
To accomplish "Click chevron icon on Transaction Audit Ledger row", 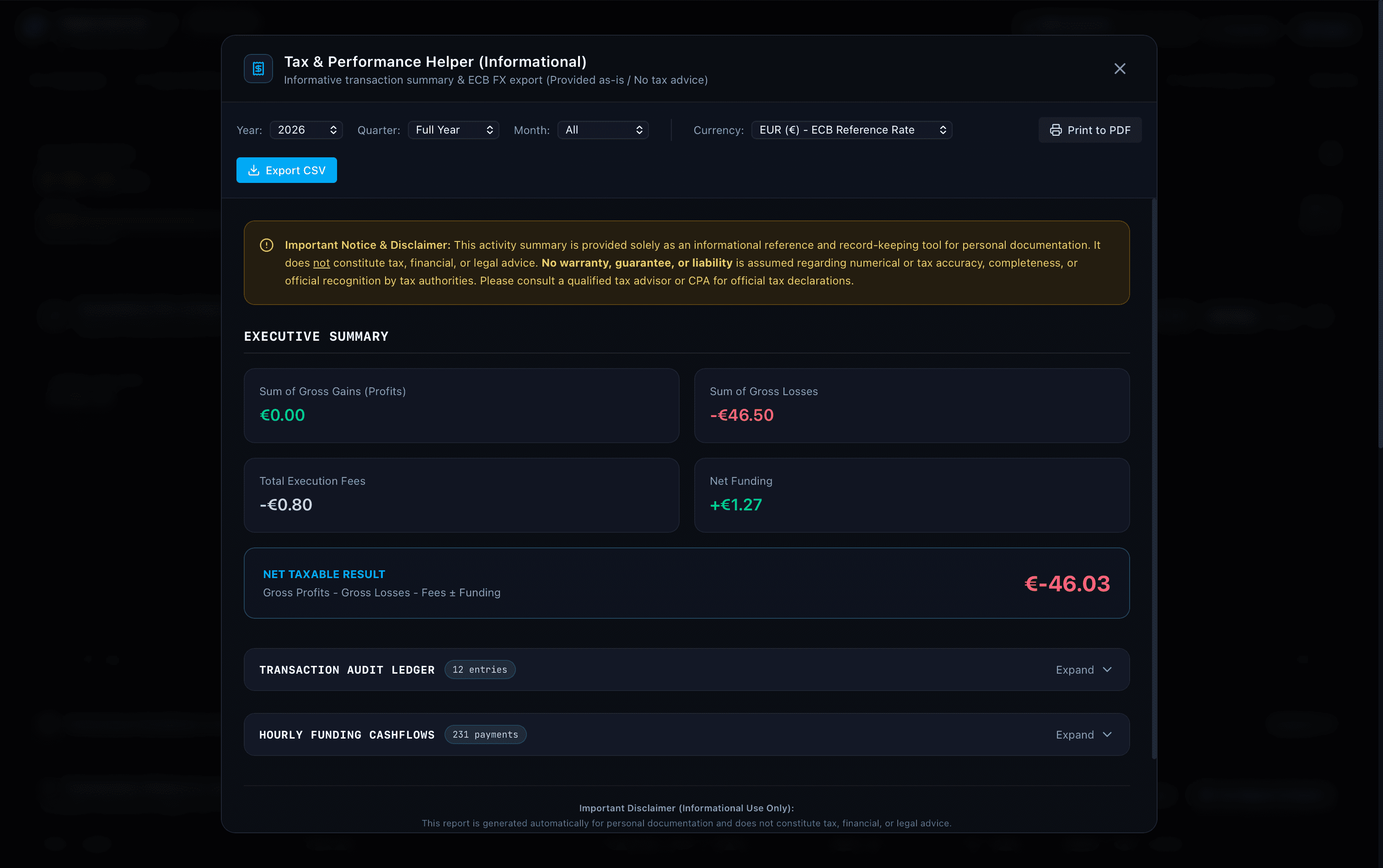I will pos(1107,670).
